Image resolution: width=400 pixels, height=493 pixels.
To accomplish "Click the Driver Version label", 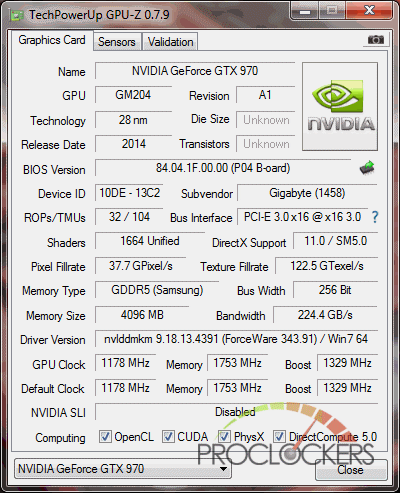I will coord(53,340).
